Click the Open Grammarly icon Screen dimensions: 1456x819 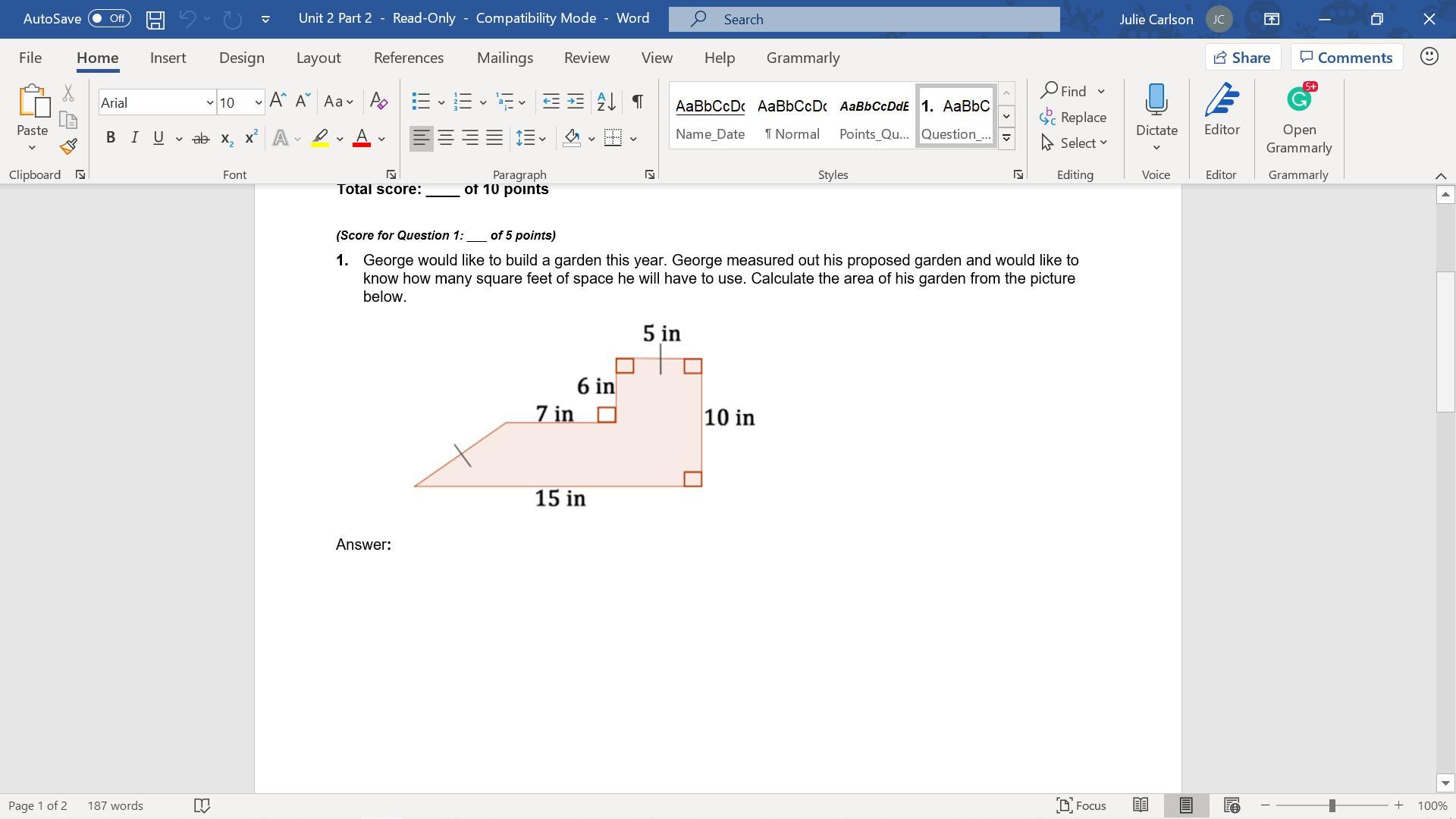click(1298, 118)
